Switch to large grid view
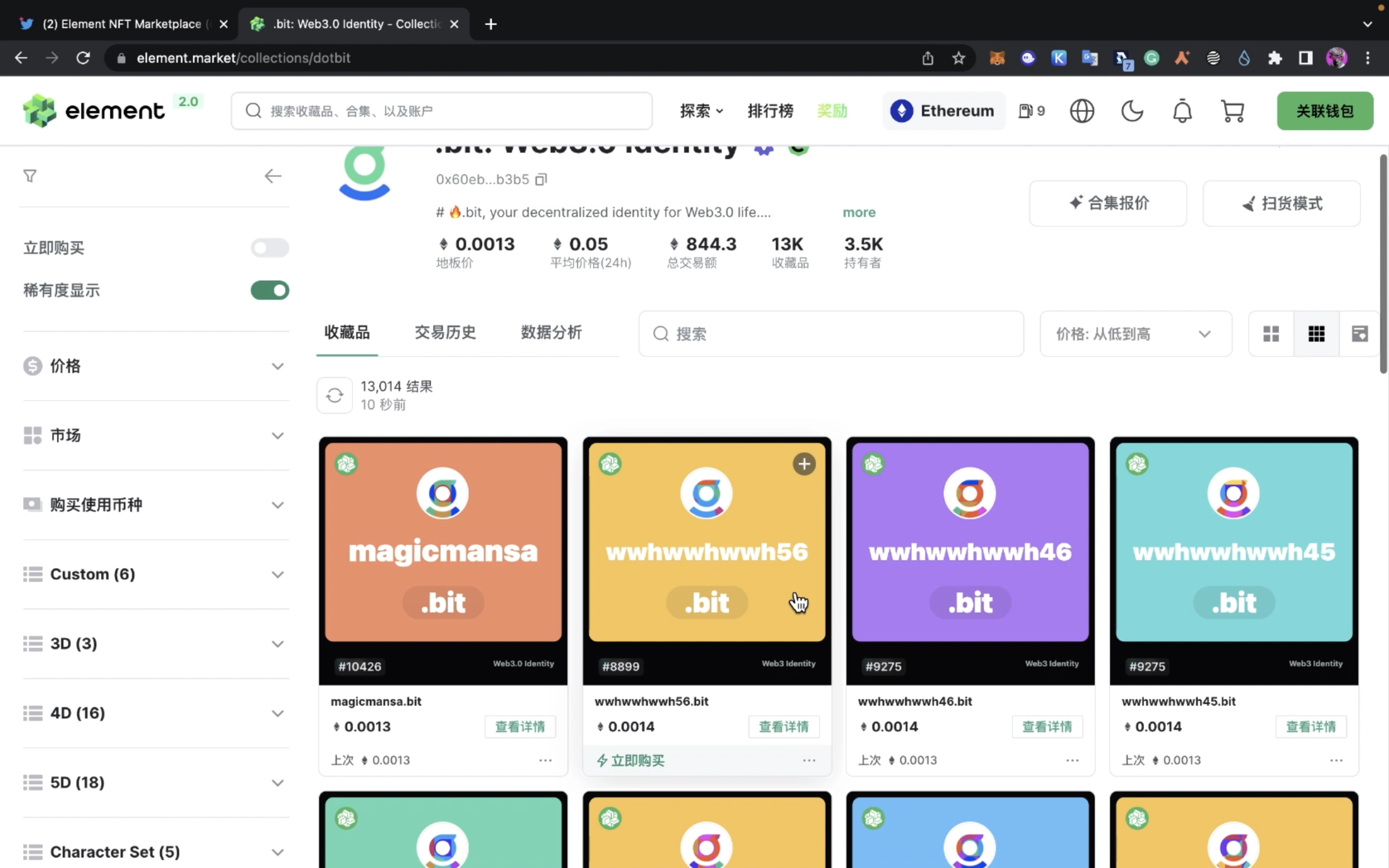 click(1271, 333)
